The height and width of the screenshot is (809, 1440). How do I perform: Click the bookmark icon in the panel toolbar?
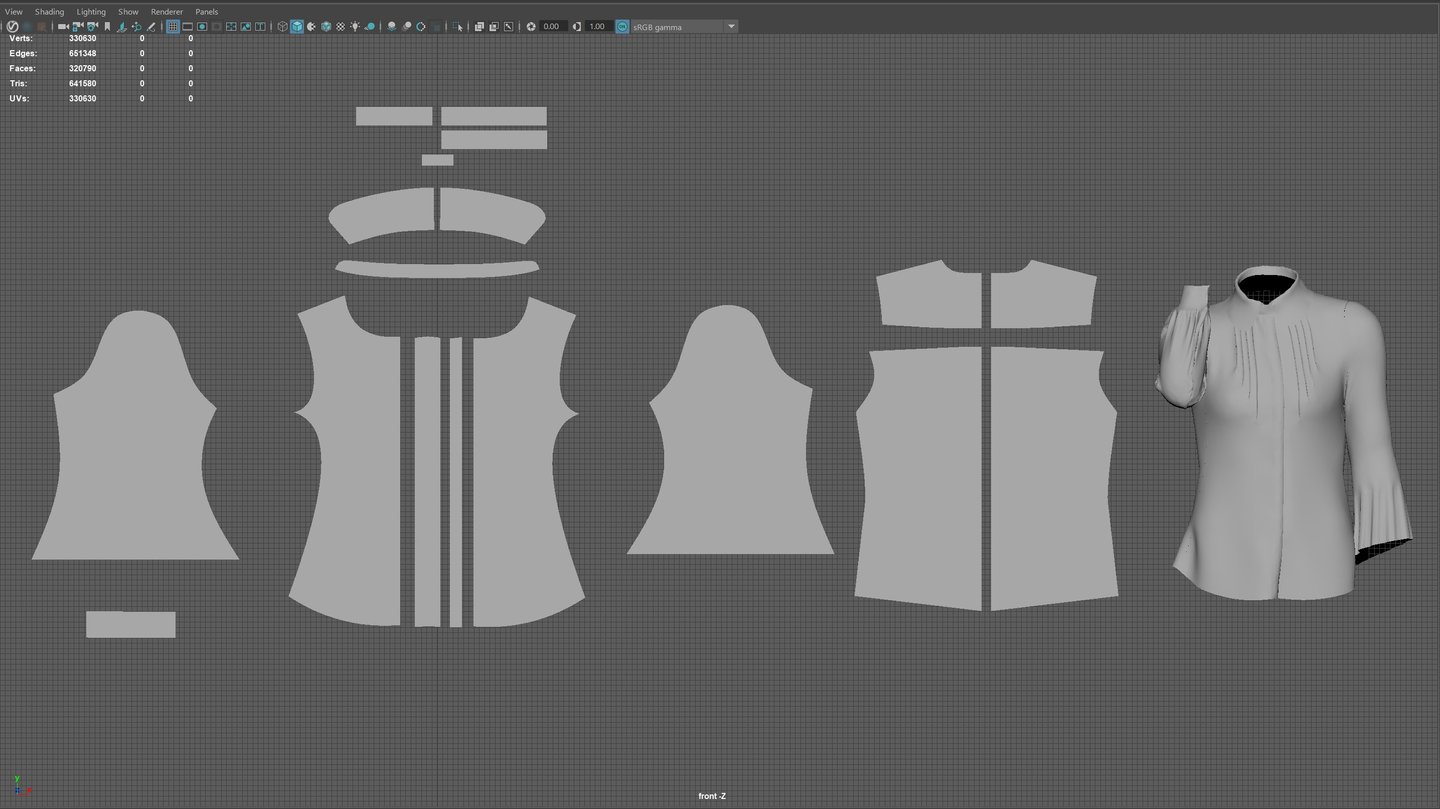[x=107, y=26]
